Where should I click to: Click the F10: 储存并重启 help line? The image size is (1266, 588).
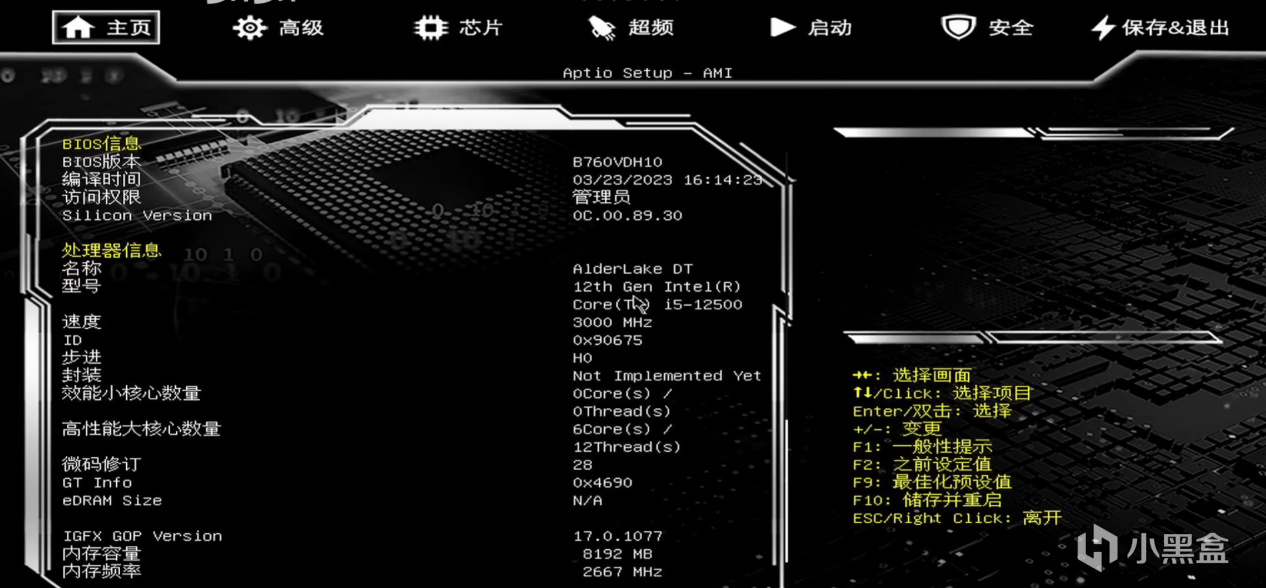[x=927, y=500]
